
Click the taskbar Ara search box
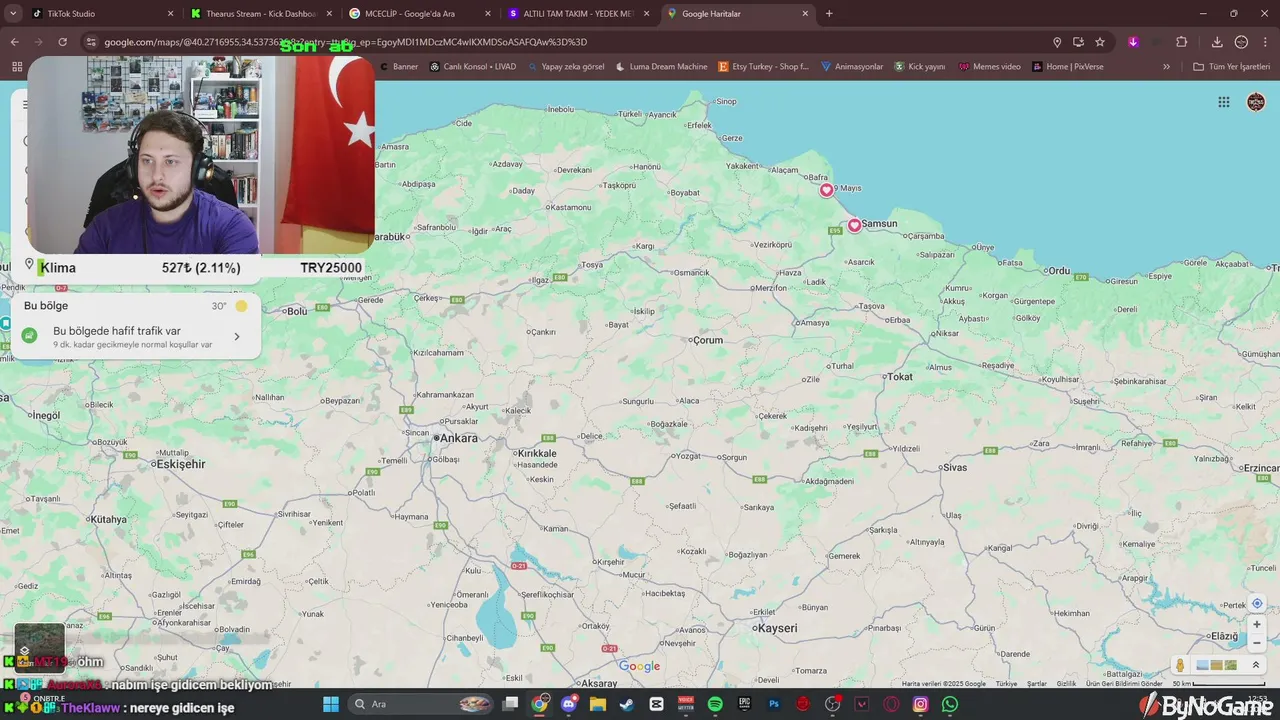coord(421,704)
